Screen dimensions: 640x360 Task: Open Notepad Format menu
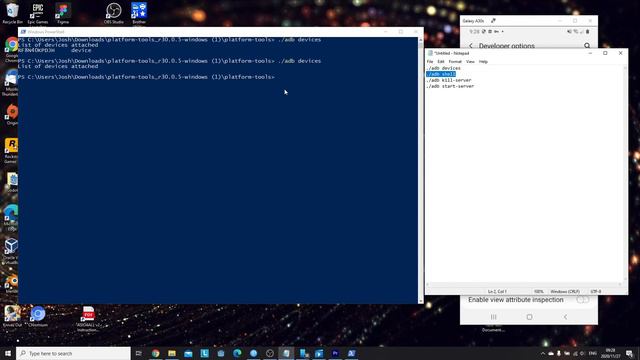click(455, 62)
